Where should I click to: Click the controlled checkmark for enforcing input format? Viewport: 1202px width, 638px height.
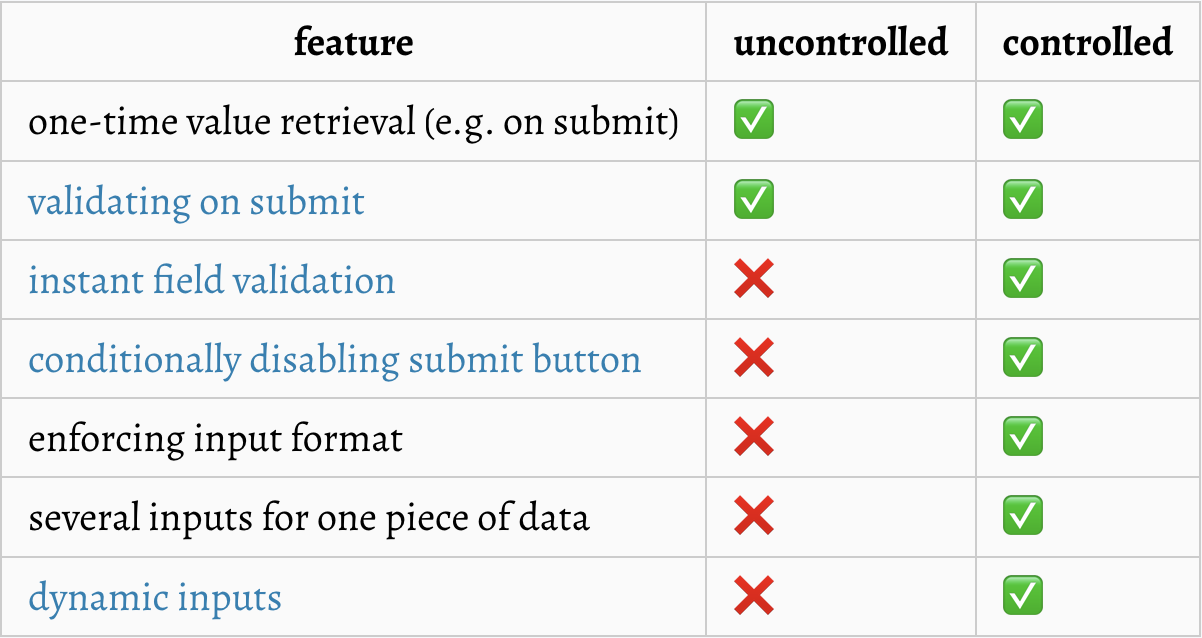[1022, 438]
